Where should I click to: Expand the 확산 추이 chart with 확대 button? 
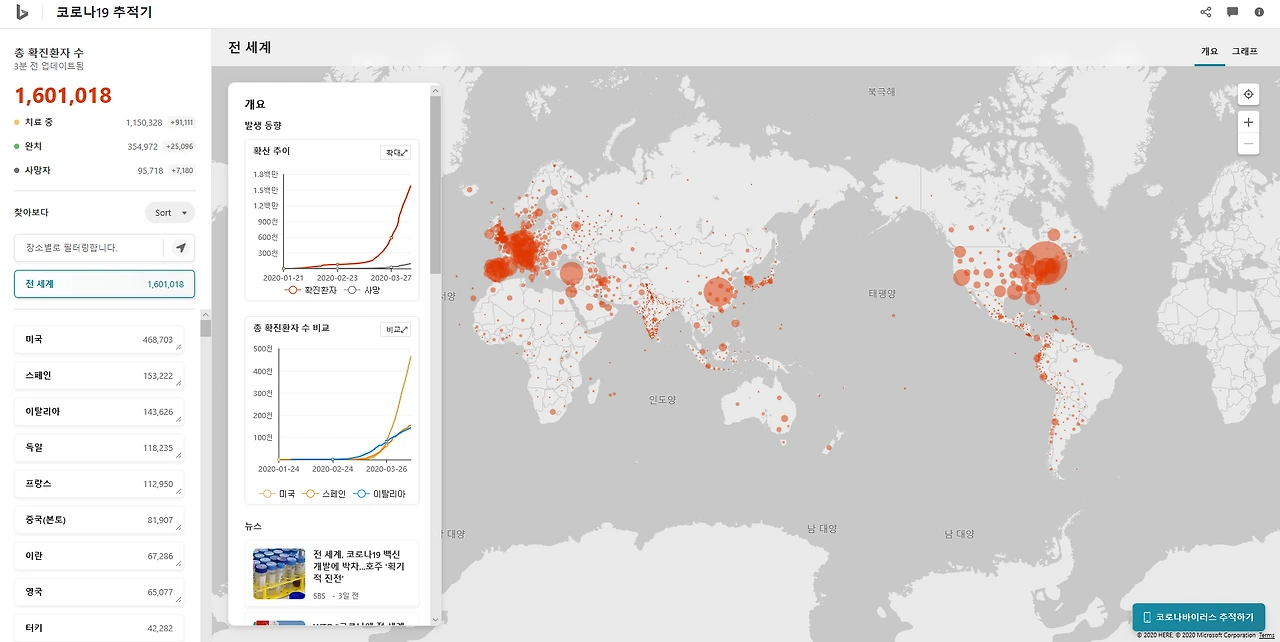pyautogui.click(x=396, y=153)
